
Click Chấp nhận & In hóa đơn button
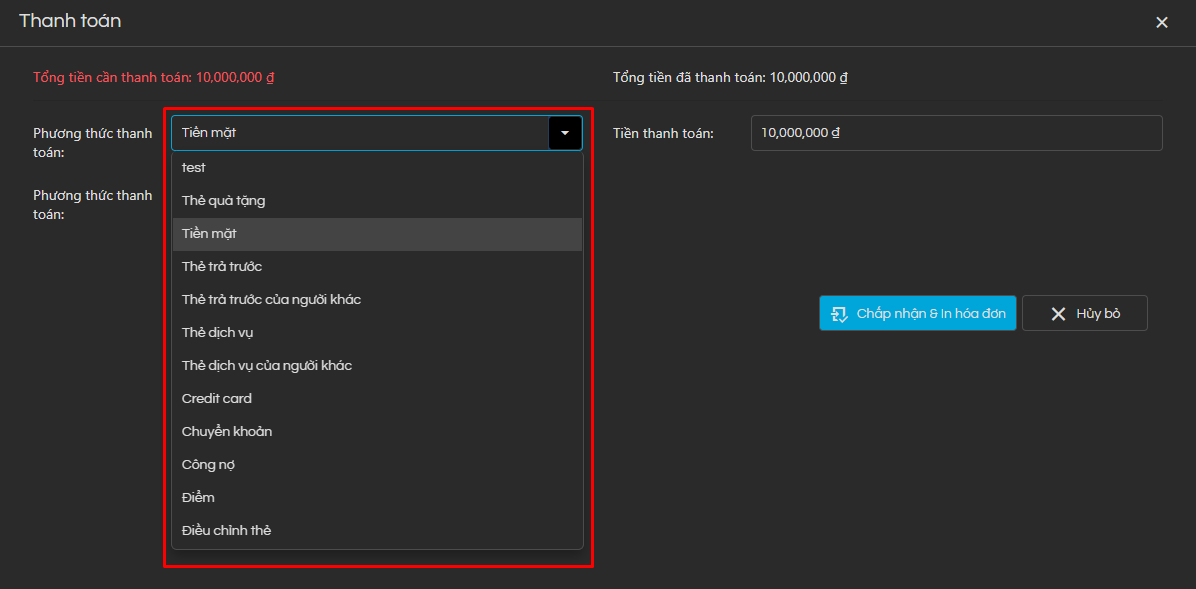pyautogui.click(x=918, y=314)
